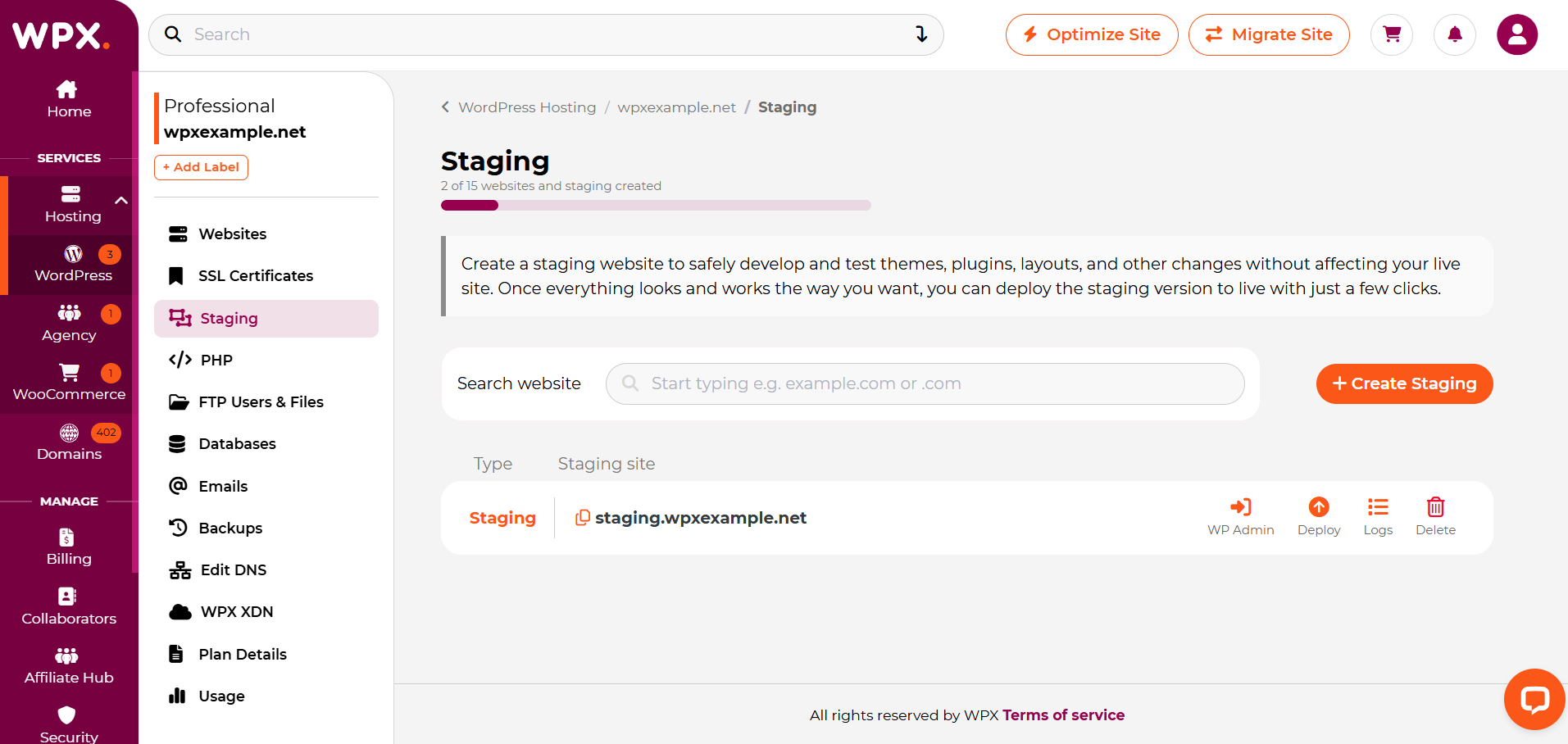The height and width of the screenshot is (744, 1568).
Task: Click the WordPress count badge 3
Action: 110,254
